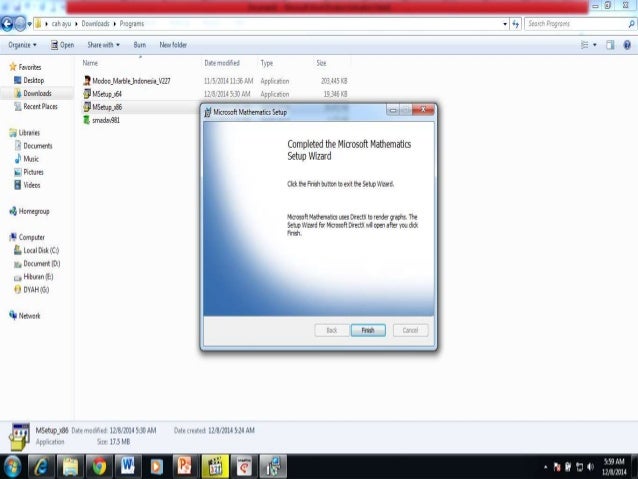638x479 pixels.
Task: Open Internet Explorer from the taskbar
Action: tap(41, 466)
